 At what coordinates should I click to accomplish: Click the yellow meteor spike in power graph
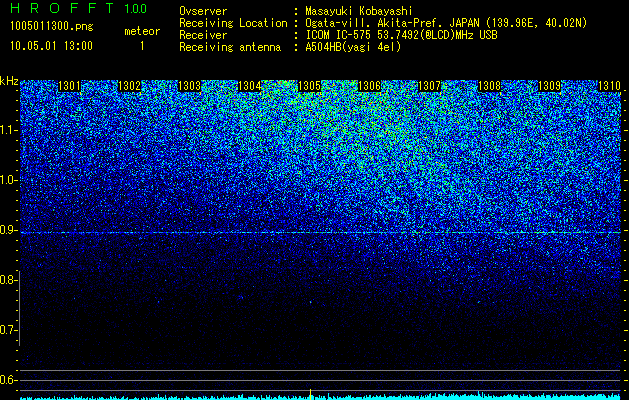310,394
